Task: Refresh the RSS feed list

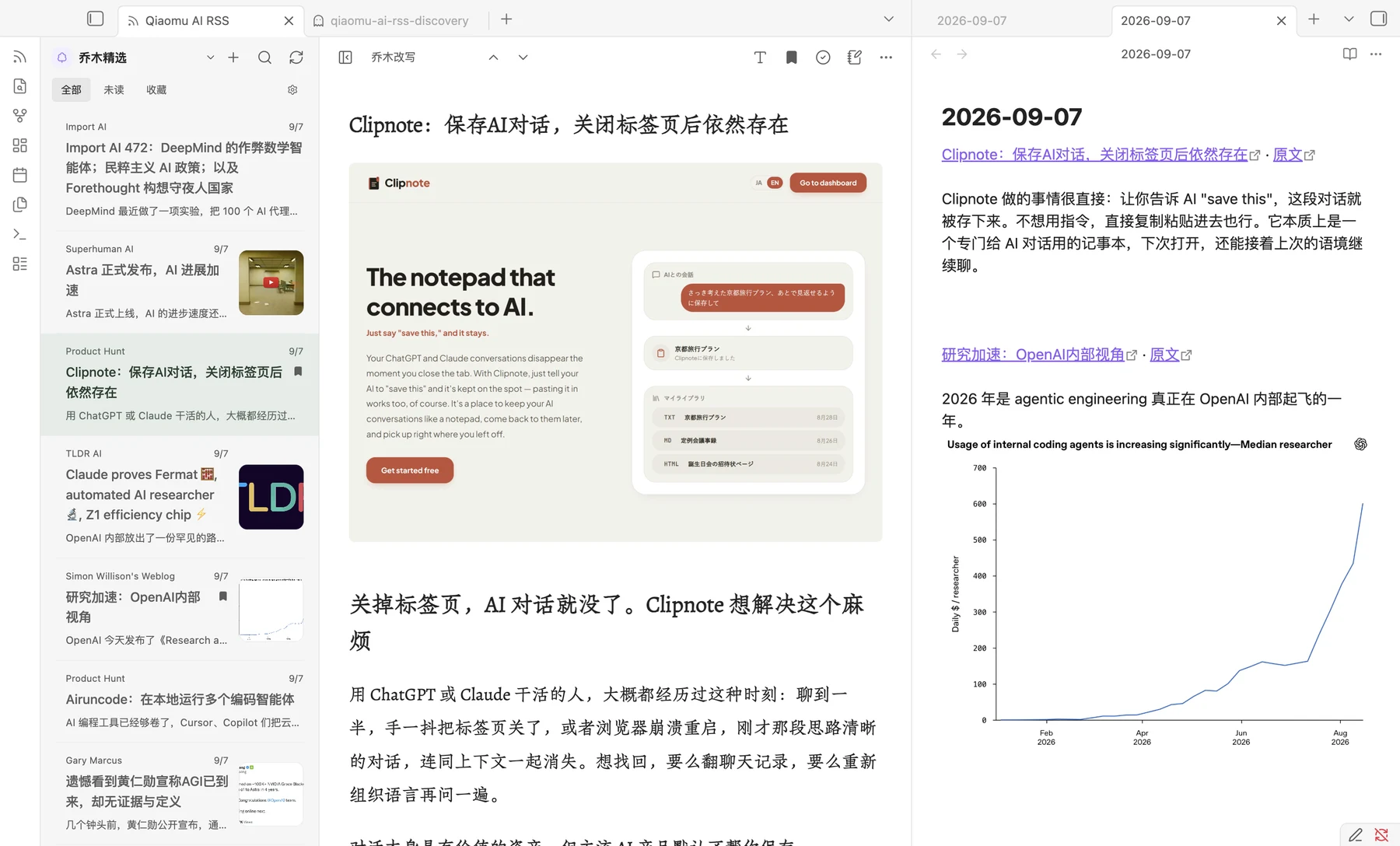Action: (x=296, y=58)
